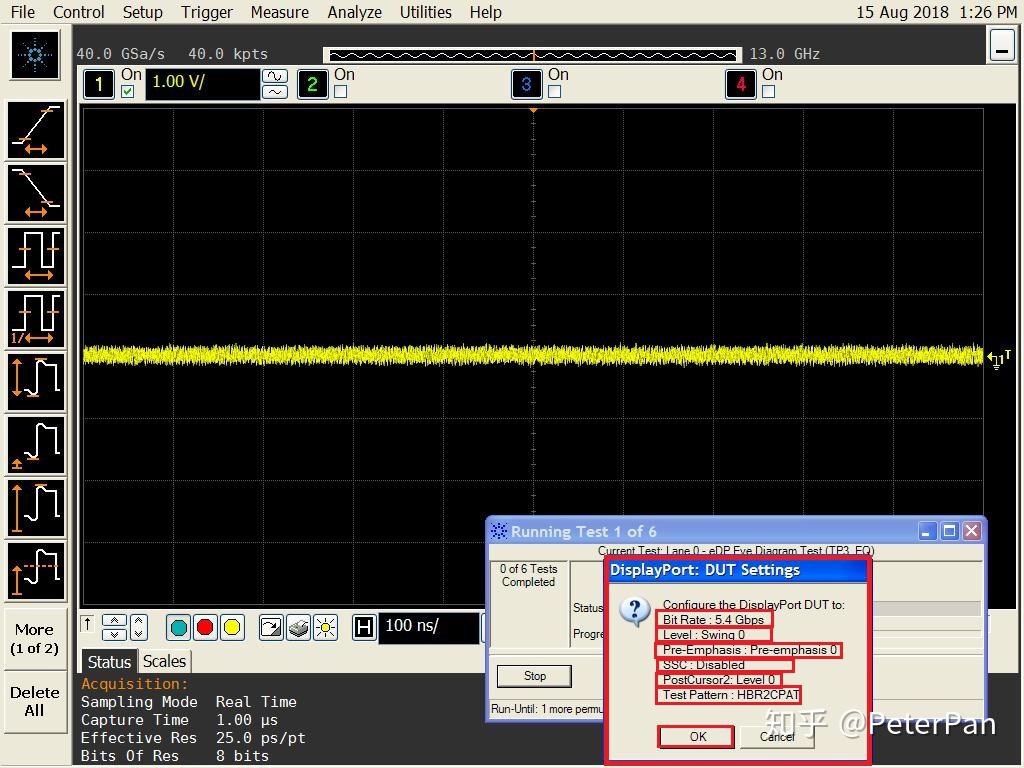Switch to the Scales tab
Viewport: 1024px width, 768px height.
tap(164, 661)
